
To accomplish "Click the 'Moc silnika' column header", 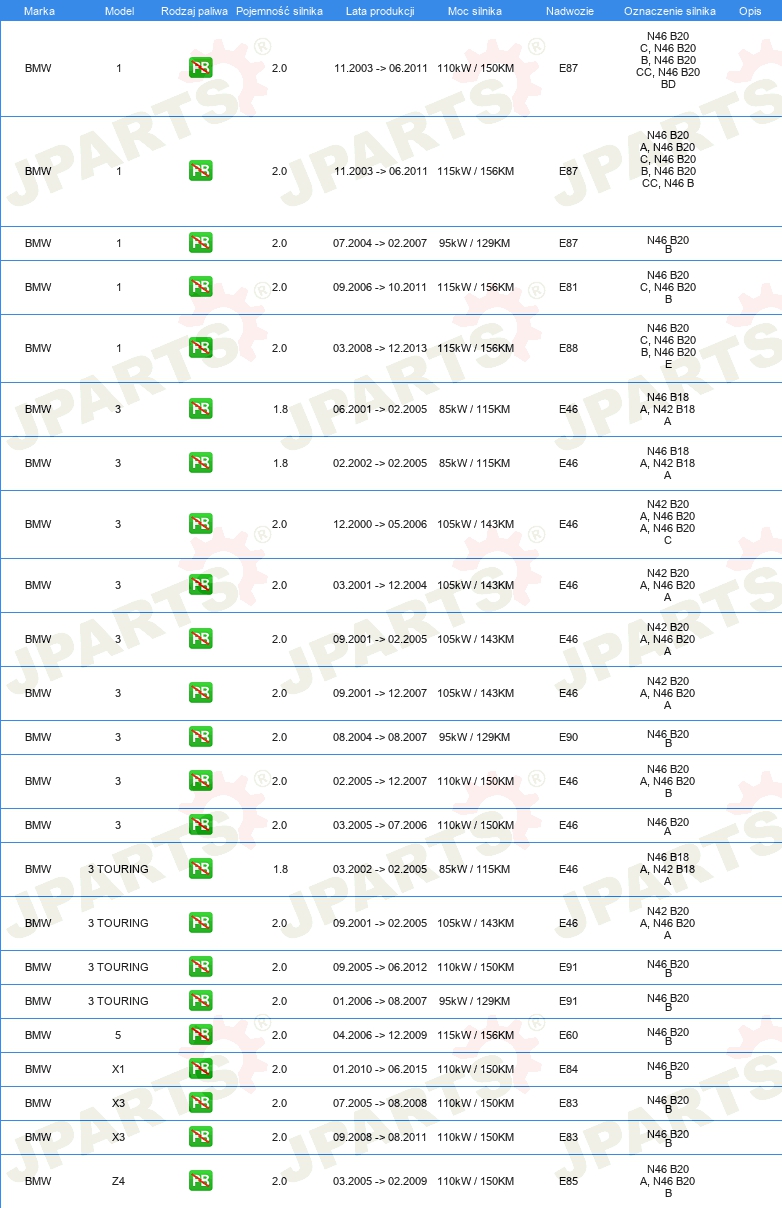I will click(x=475, y=11).
